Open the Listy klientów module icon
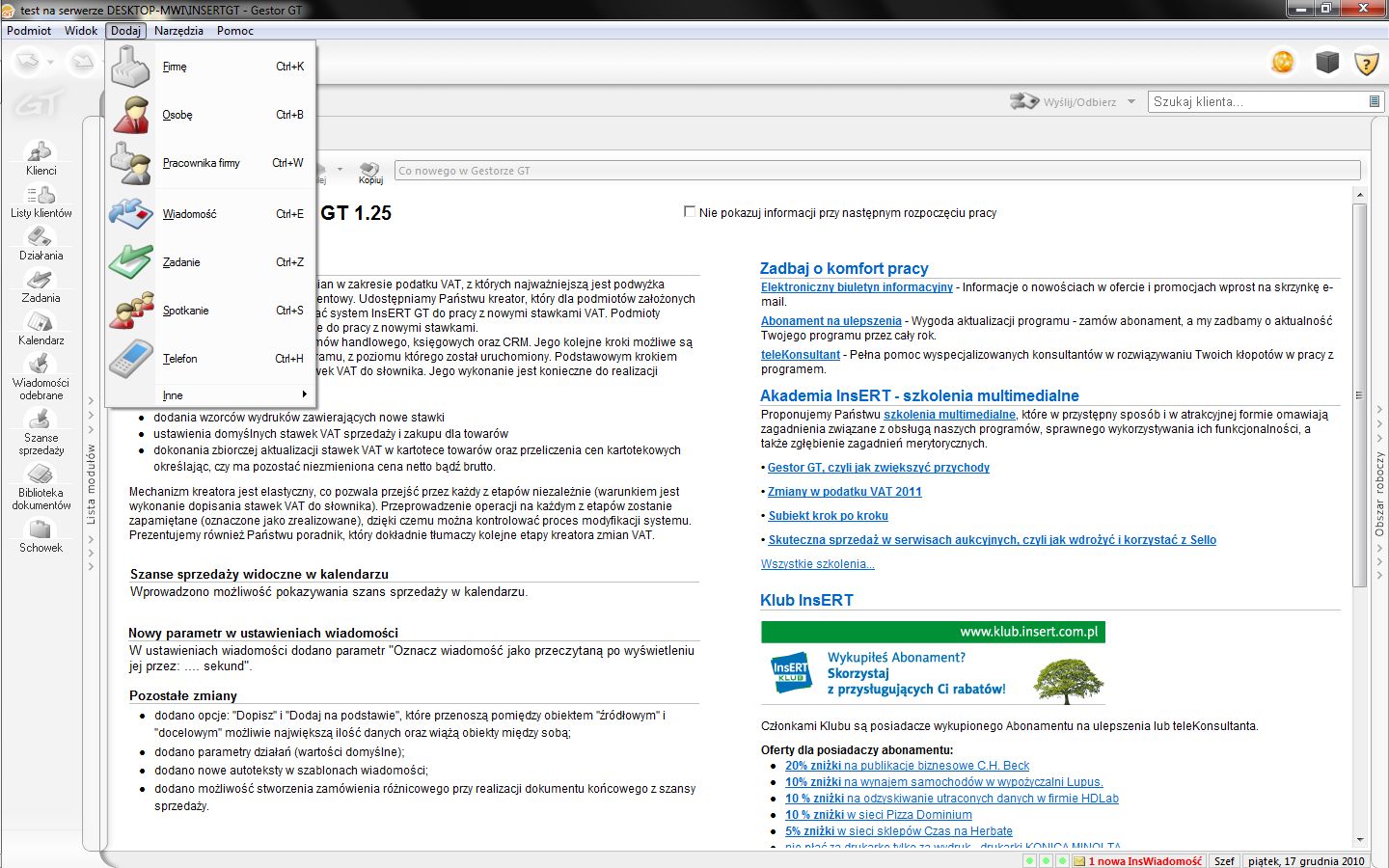Screen dimensions: 1389x868 point(41,202)
